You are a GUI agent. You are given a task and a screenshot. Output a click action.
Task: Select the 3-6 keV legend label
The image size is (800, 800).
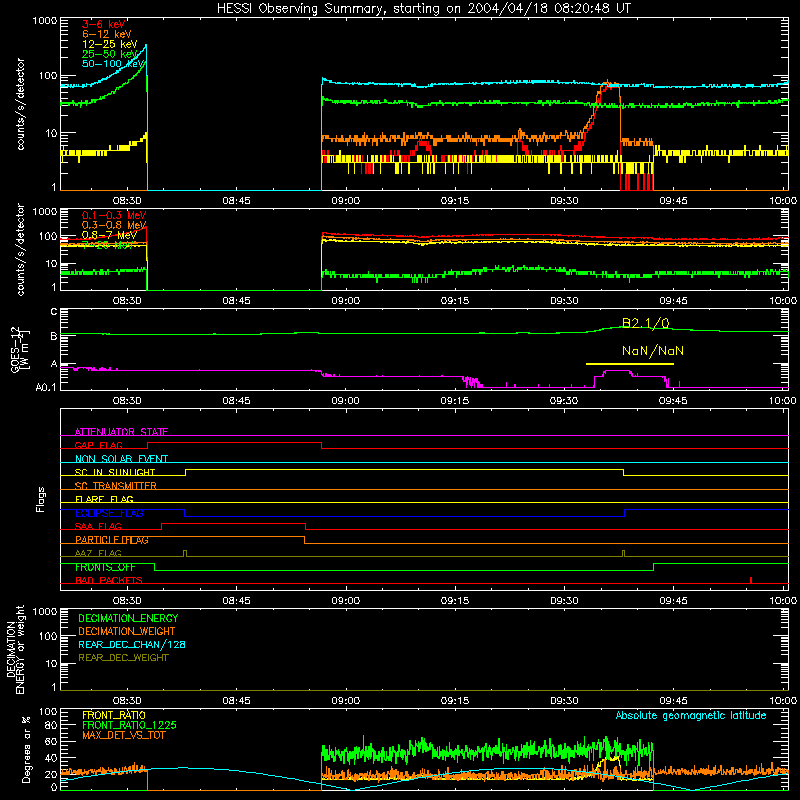pyautogui.click(x=104, y=24)
